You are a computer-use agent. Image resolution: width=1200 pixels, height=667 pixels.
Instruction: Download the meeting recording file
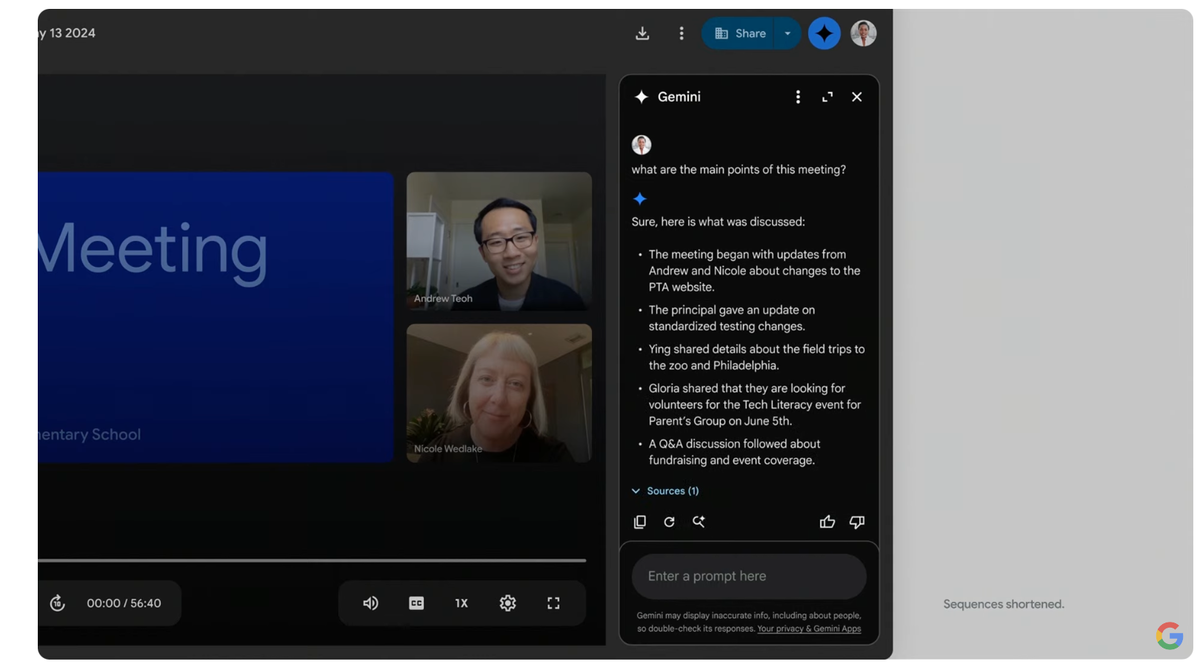coord(642,33)
